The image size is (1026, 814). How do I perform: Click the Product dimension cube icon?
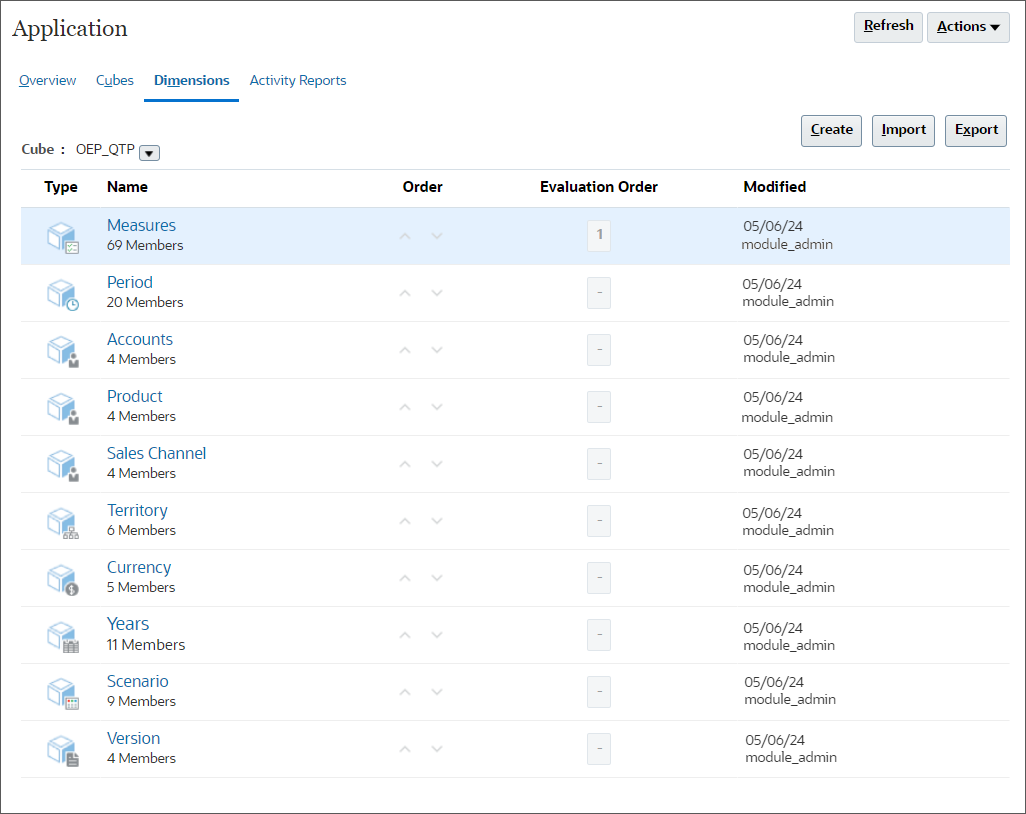pos(61,407)
